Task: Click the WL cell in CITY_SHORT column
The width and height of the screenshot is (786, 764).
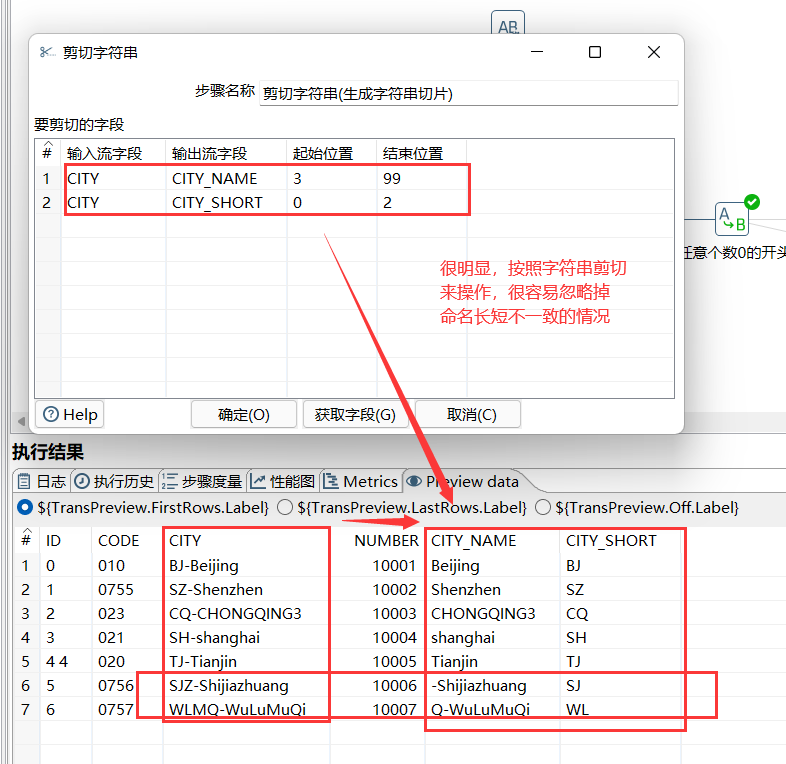Action: [621, 710]
